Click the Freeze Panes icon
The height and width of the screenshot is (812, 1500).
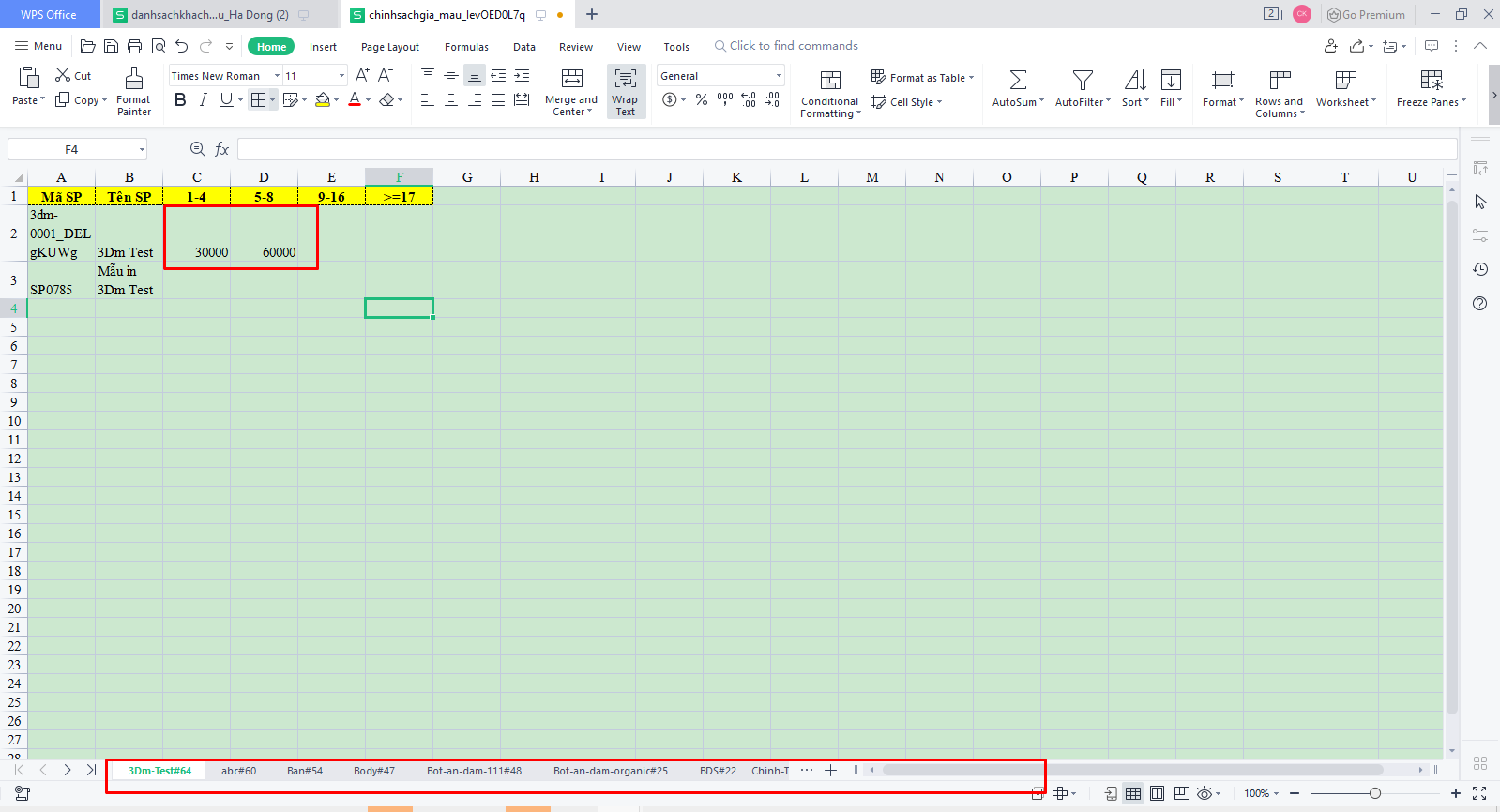[1431, 80]
